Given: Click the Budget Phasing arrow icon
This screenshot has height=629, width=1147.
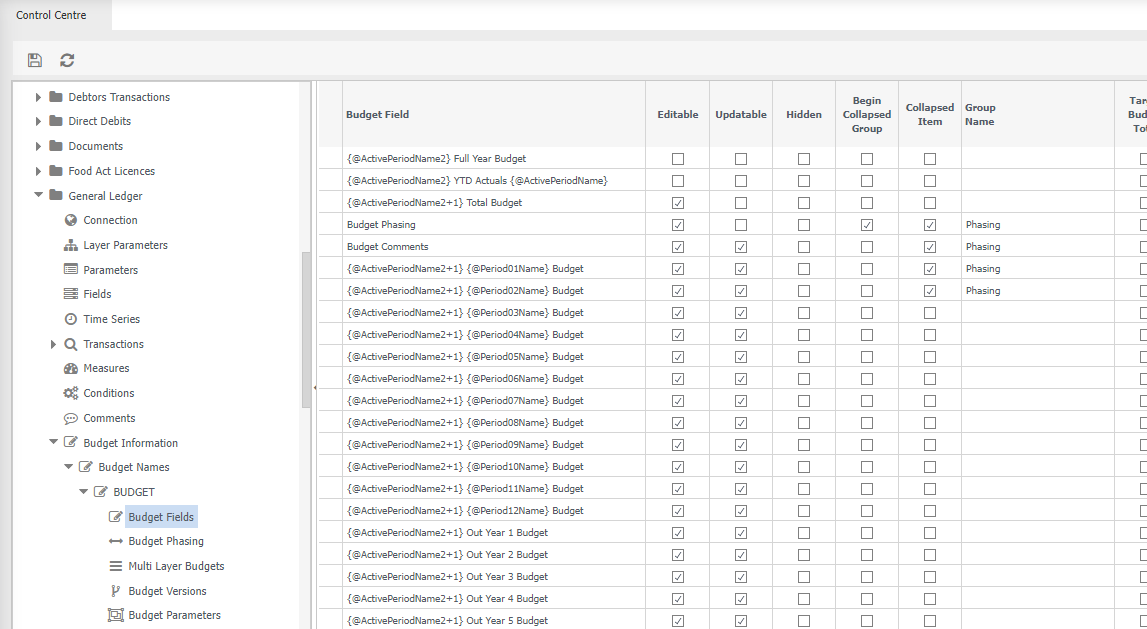Looking at the screenshot, I should click(x=116, y=540).
